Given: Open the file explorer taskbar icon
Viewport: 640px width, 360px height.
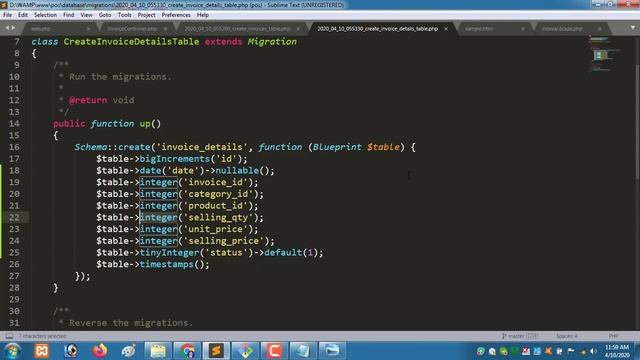Looking at the screenshot, I should pos(158,351).
